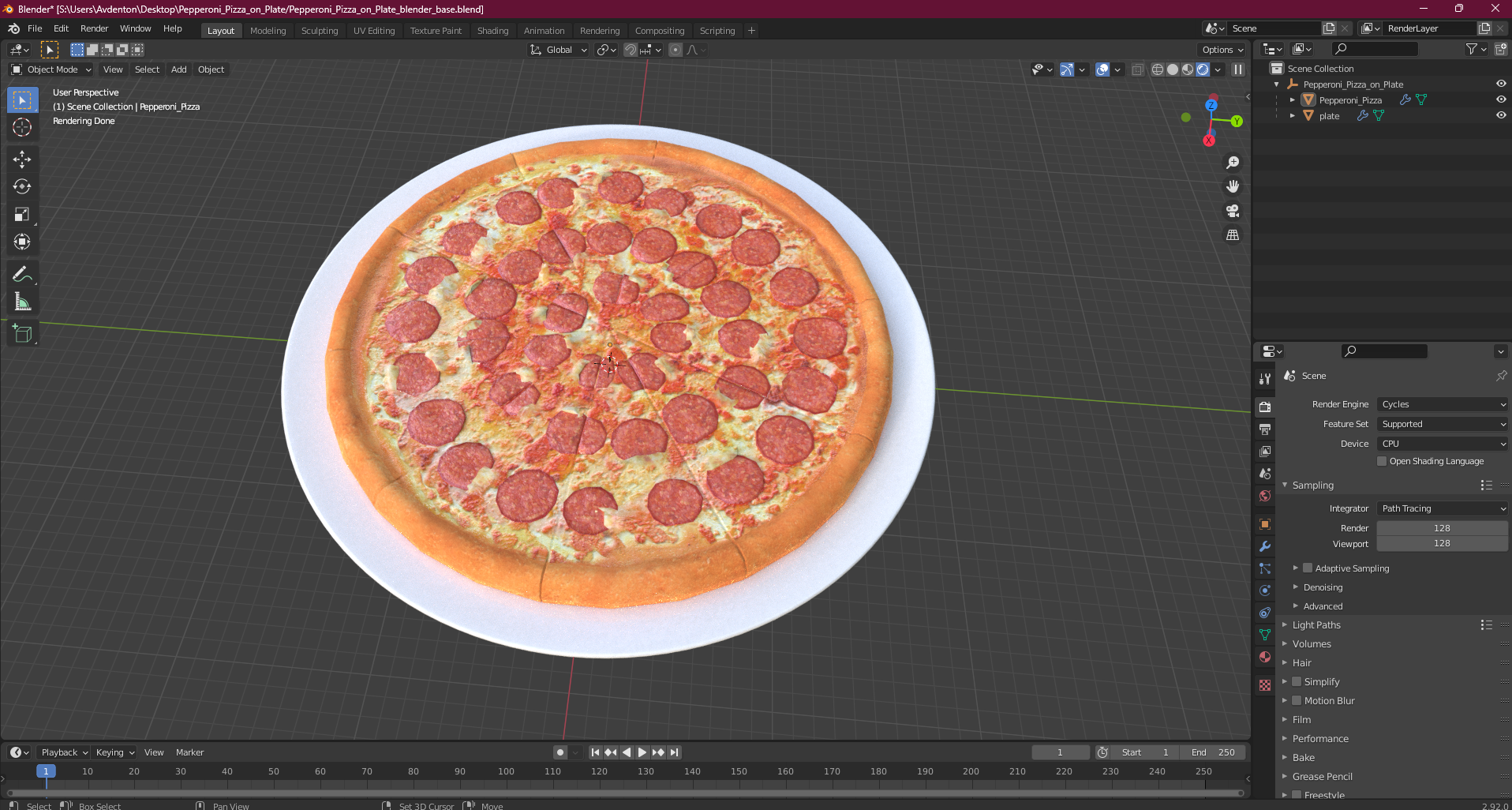Toggle X-ray display in viewport
1512x810 pixels.
point(1137,69)
